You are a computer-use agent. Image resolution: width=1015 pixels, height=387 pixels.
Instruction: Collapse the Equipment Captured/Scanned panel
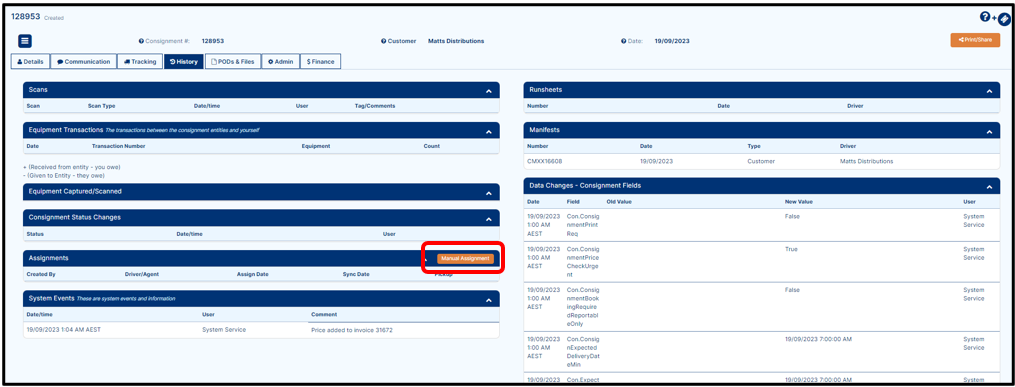pyautogui.click(x=489, y=193)
